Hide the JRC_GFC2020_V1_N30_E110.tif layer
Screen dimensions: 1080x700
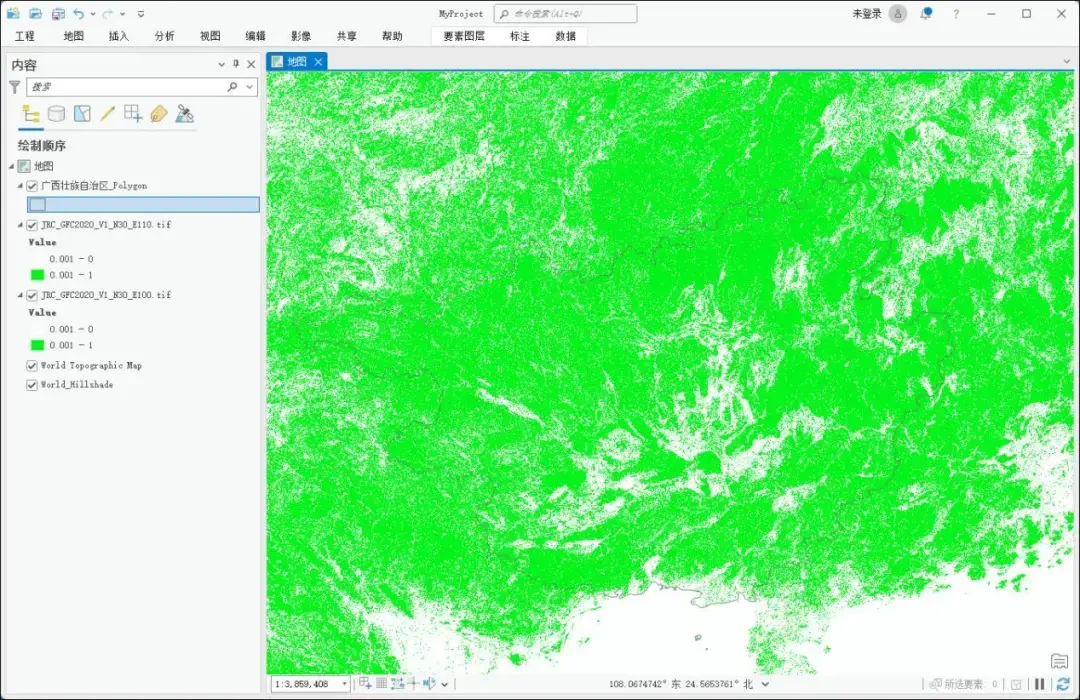(x=33, y=224)
